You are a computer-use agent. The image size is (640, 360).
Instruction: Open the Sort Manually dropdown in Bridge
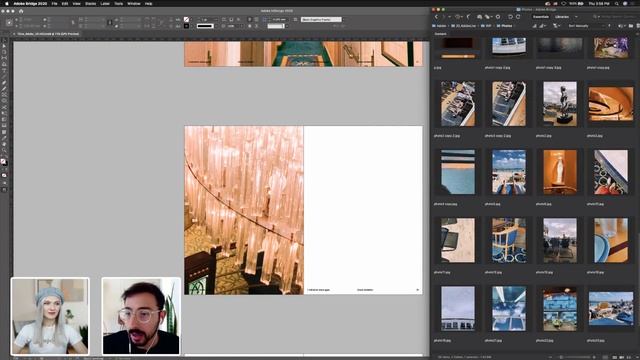583,26
